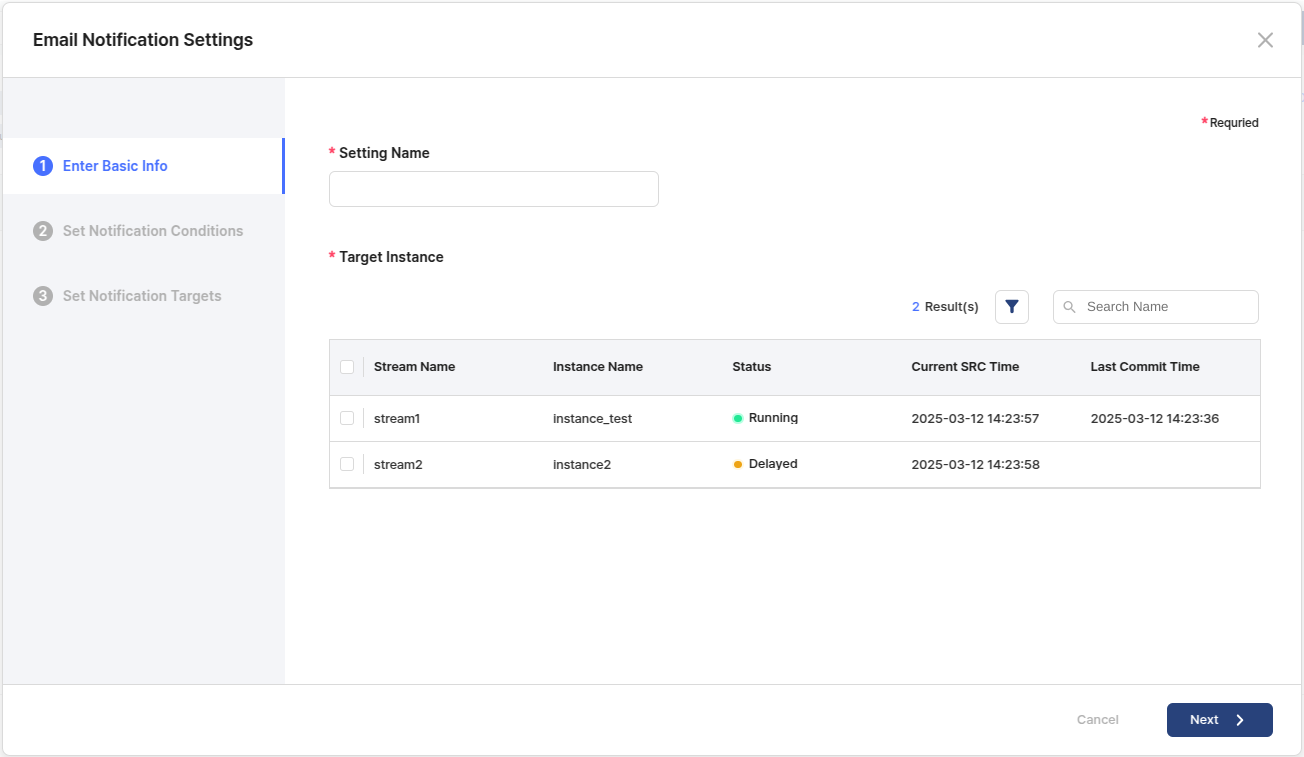Check the stream1 row checkbox

(347, 418)
